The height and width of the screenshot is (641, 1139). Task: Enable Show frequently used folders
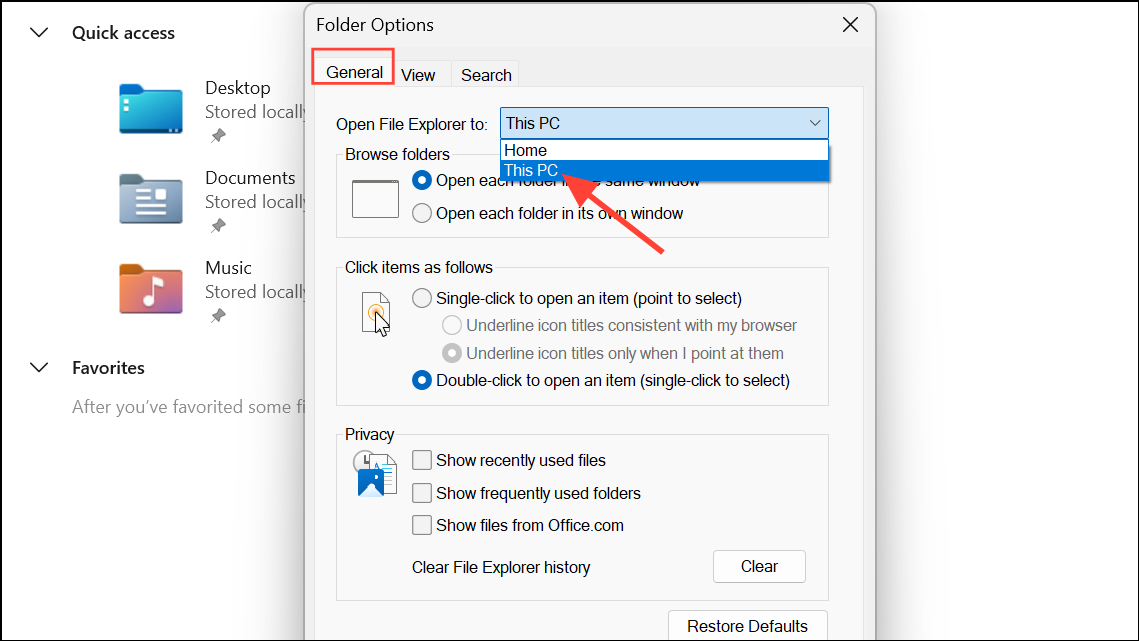click(422, 492)
